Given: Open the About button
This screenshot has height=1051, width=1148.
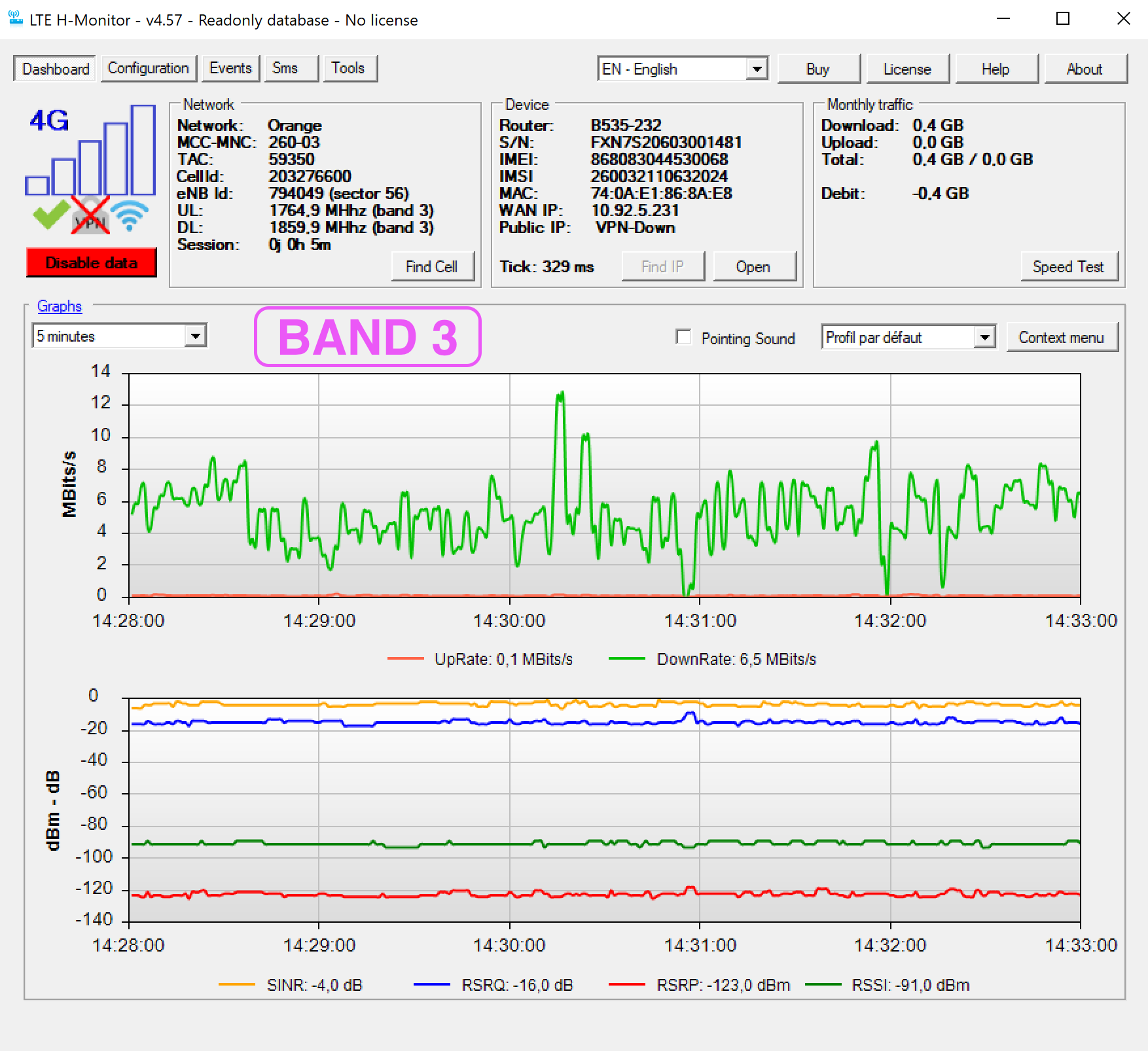Looking at the screenshot, I should pos(1085,69).
